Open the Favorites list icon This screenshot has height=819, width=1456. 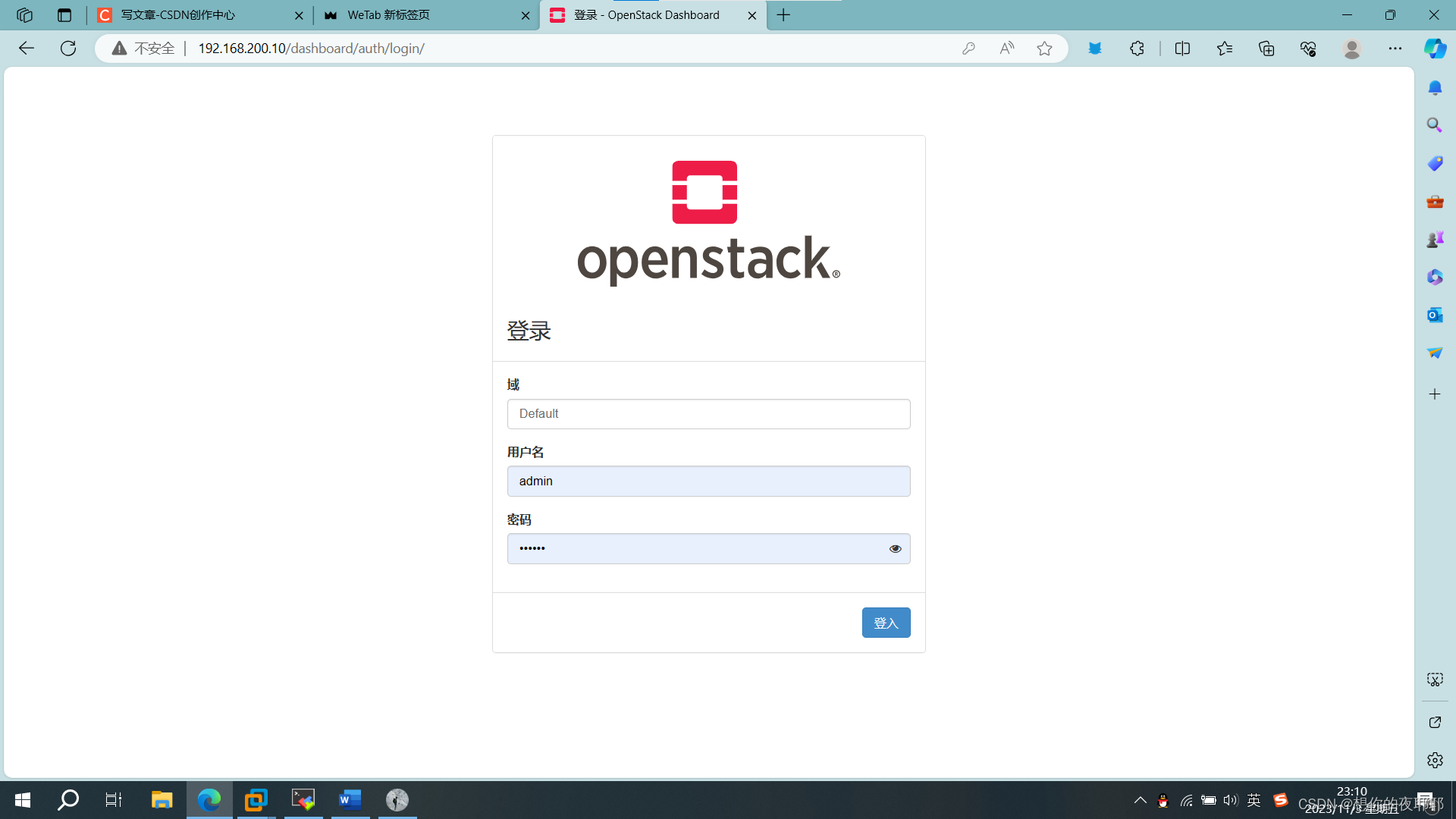point(1225,49)
